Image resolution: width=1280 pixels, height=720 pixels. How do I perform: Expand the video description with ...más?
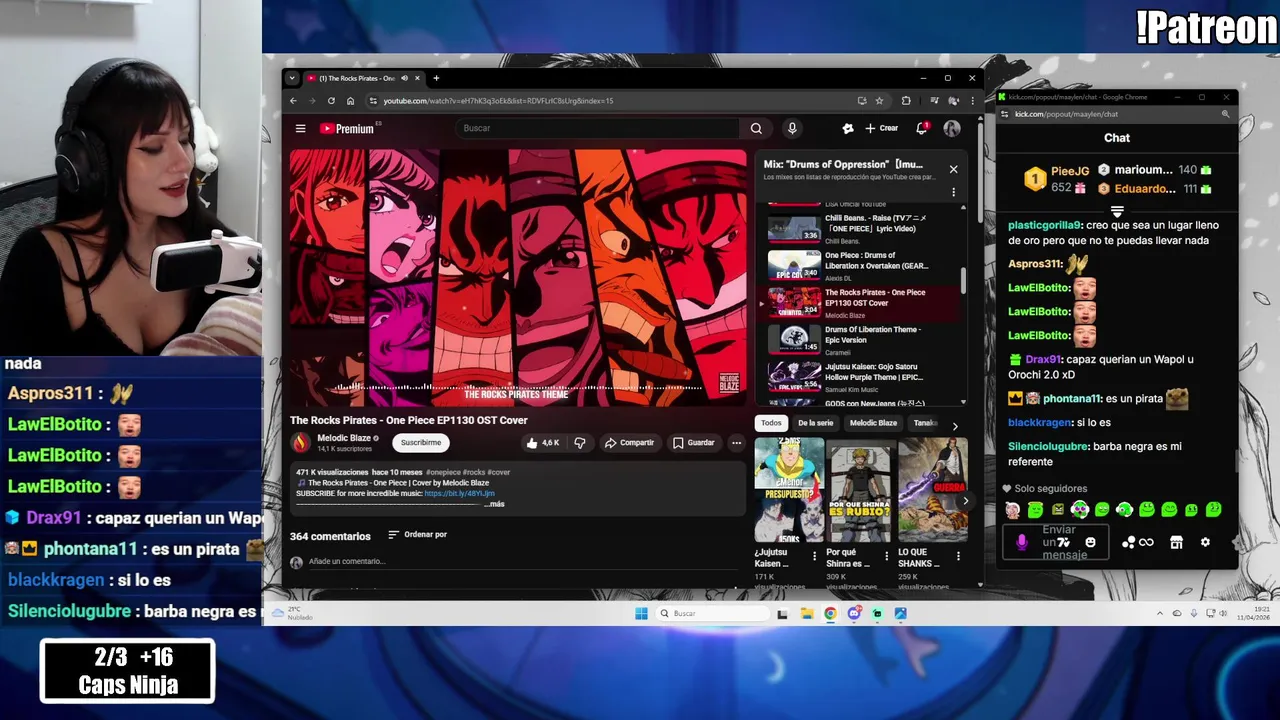(x=495, y=504)
